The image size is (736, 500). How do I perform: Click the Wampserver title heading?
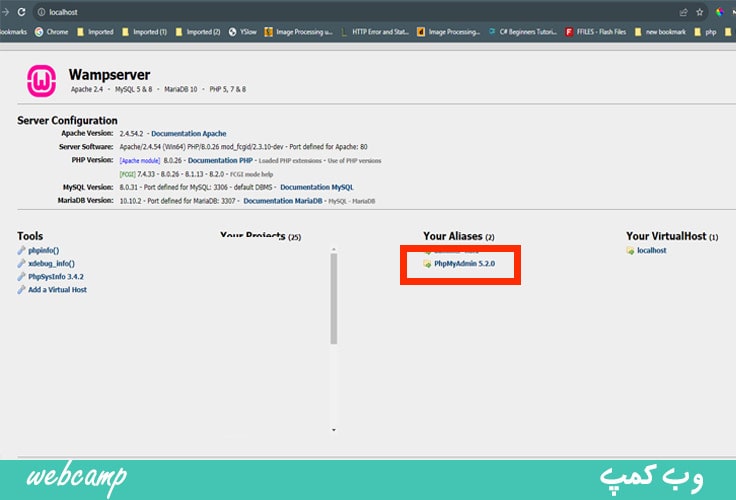(109, 75)
